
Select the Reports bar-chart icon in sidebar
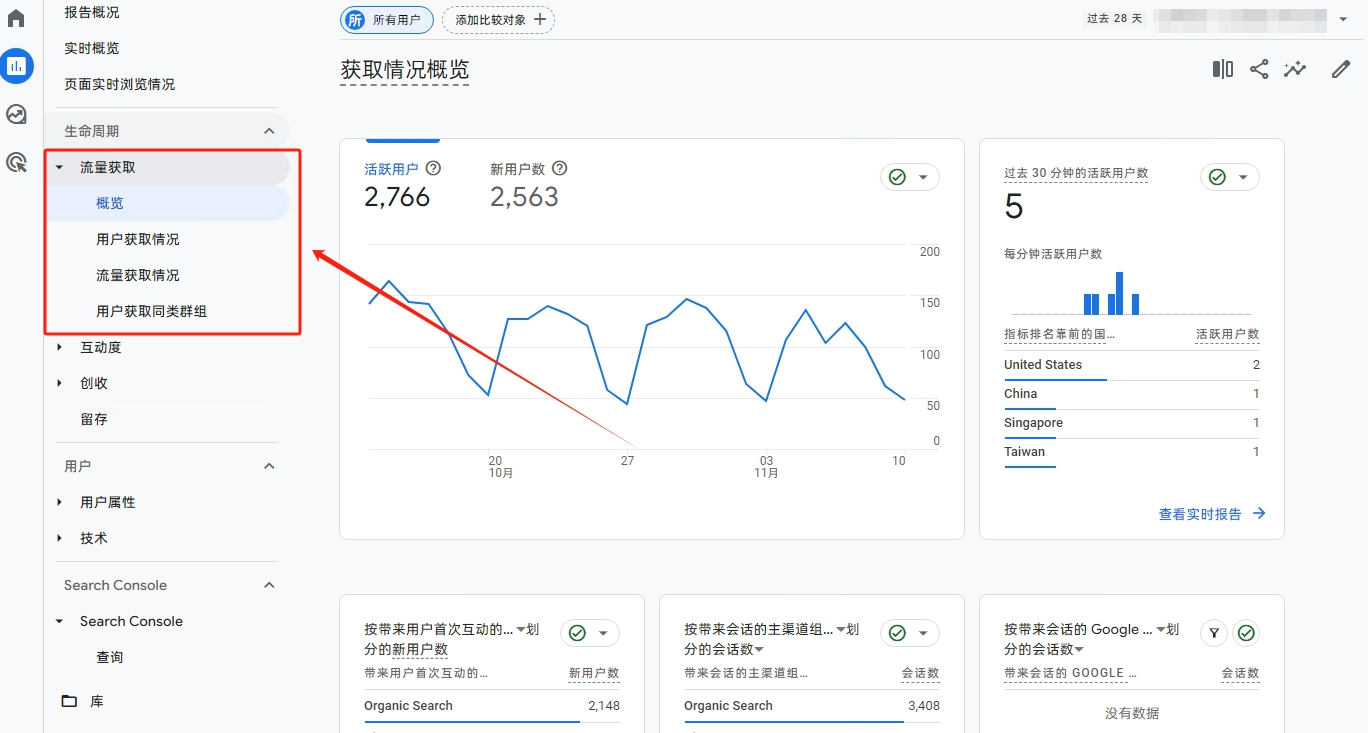coord(16,67)
